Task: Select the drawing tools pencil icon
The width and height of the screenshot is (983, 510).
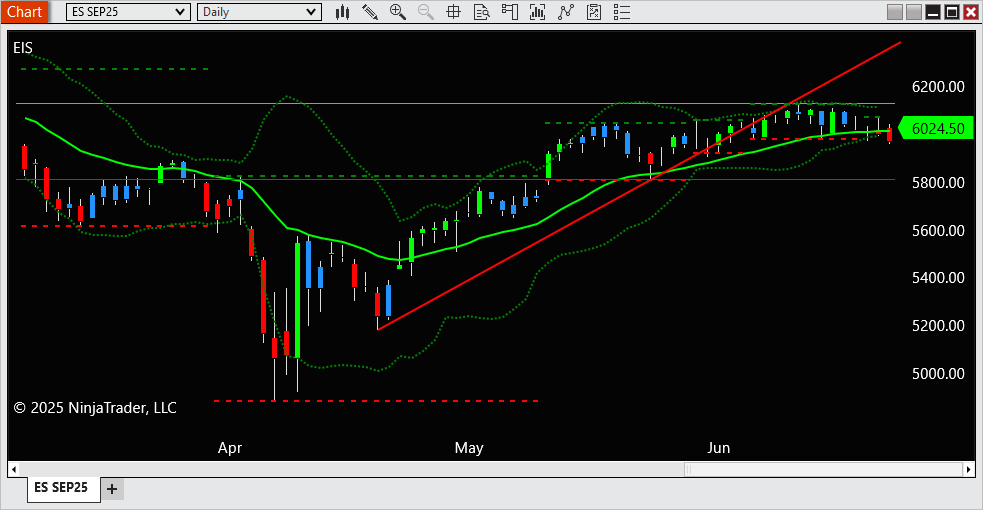Action: [370, 12]
